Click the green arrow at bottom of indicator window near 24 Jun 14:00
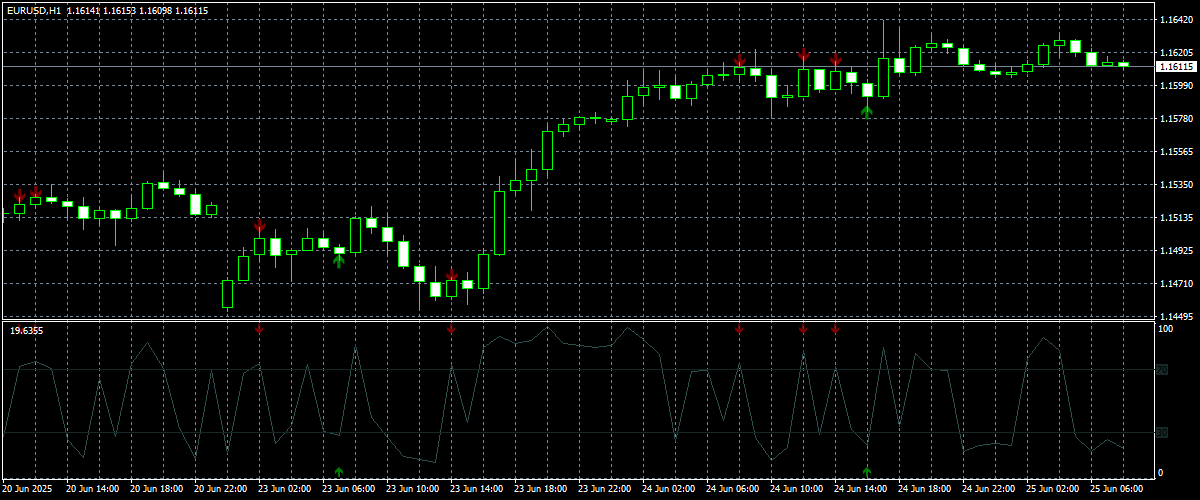 (x=867, y=470)
